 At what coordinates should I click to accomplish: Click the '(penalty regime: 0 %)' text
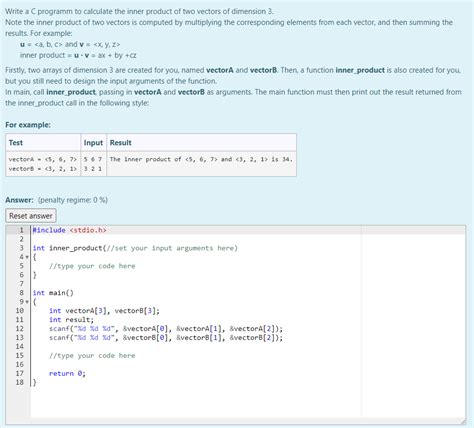(x=73, y=200)
